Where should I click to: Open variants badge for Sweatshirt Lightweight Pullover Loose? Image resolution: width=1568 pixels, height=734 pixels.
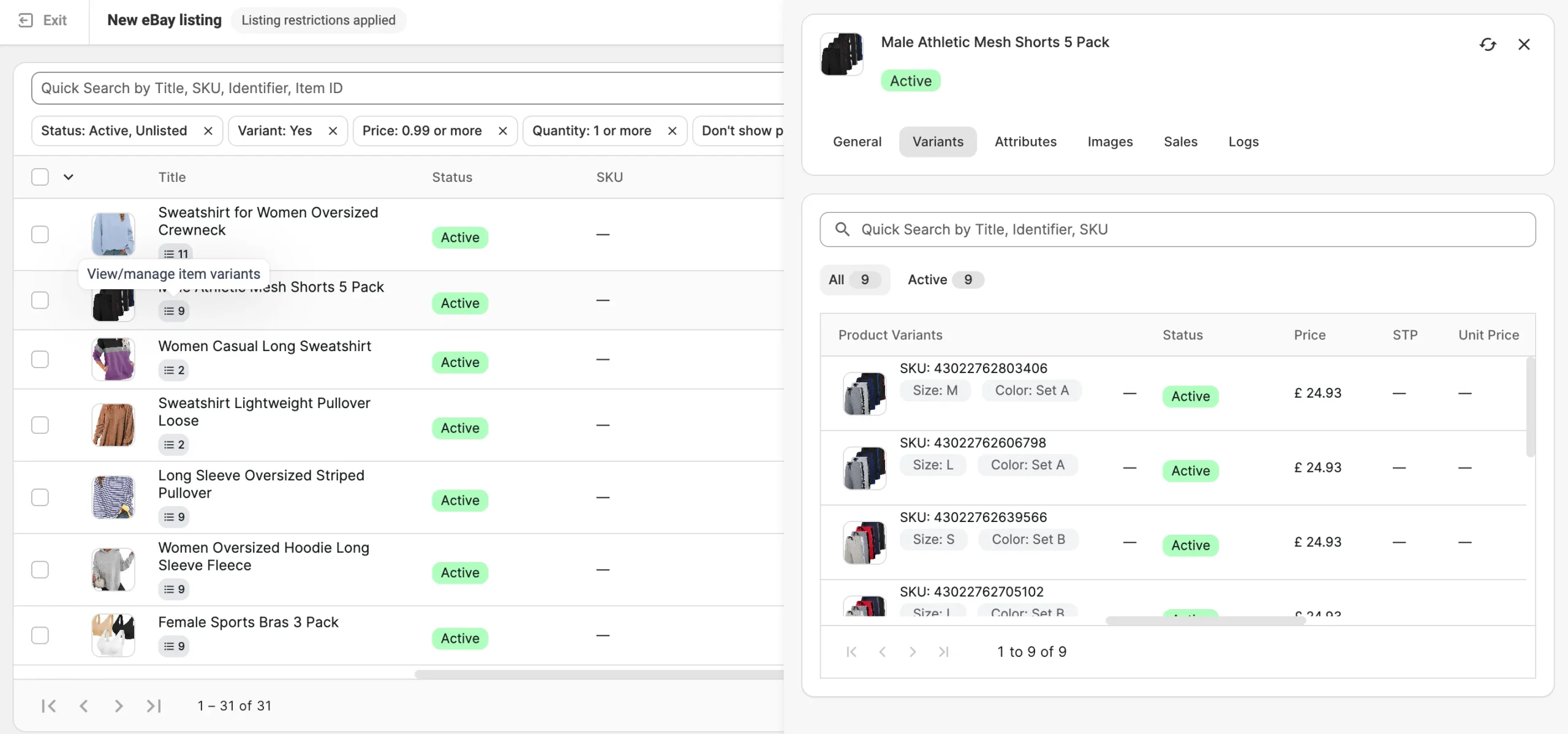click(x=174, y=445)
